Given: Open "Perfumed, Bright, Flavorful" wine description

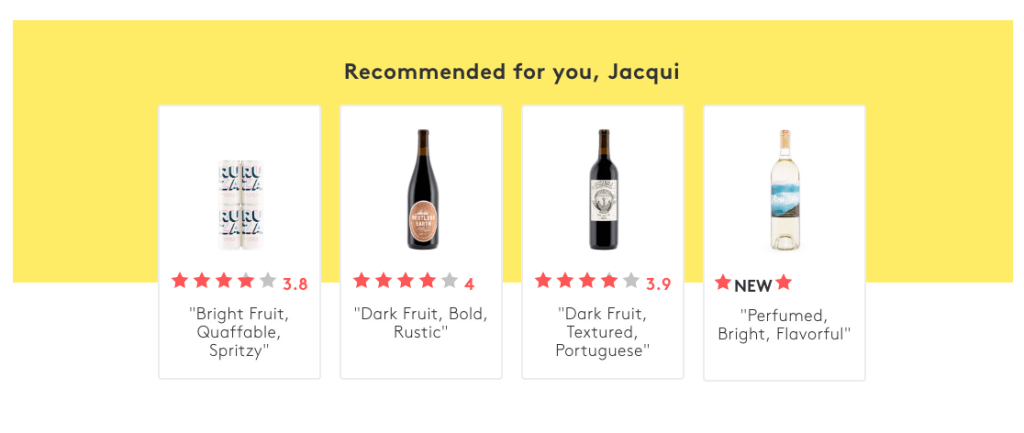Looking at the screenshot, I should pyautogui.click(x=784, y=325).
